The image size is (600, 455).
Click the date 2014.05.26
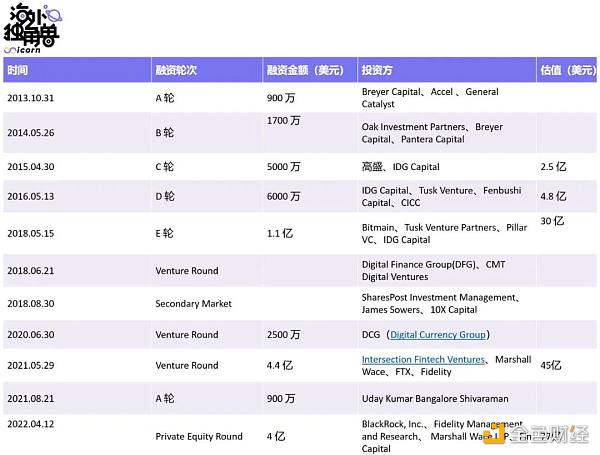click(x=31, y=133)
